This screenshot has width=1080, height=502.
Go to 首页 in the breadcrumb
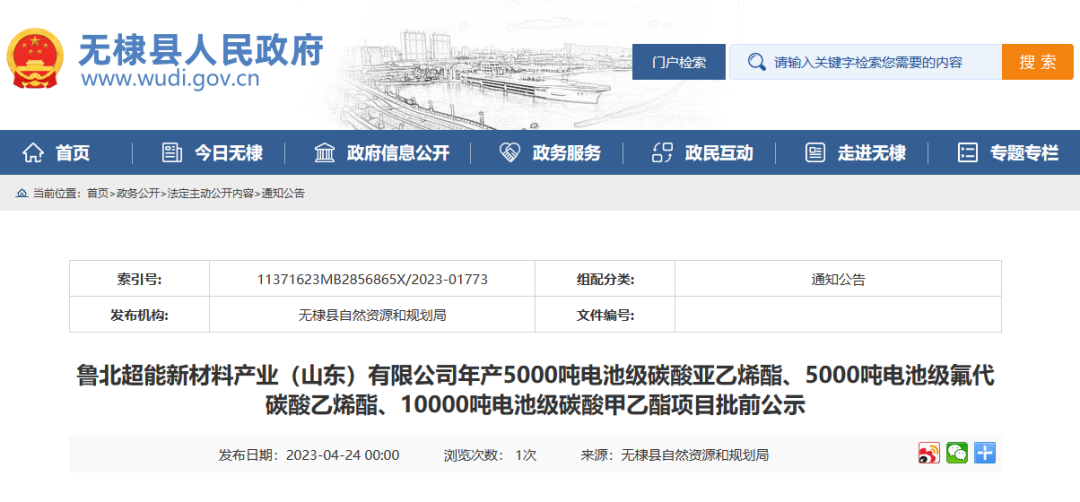tap(98, 194)
